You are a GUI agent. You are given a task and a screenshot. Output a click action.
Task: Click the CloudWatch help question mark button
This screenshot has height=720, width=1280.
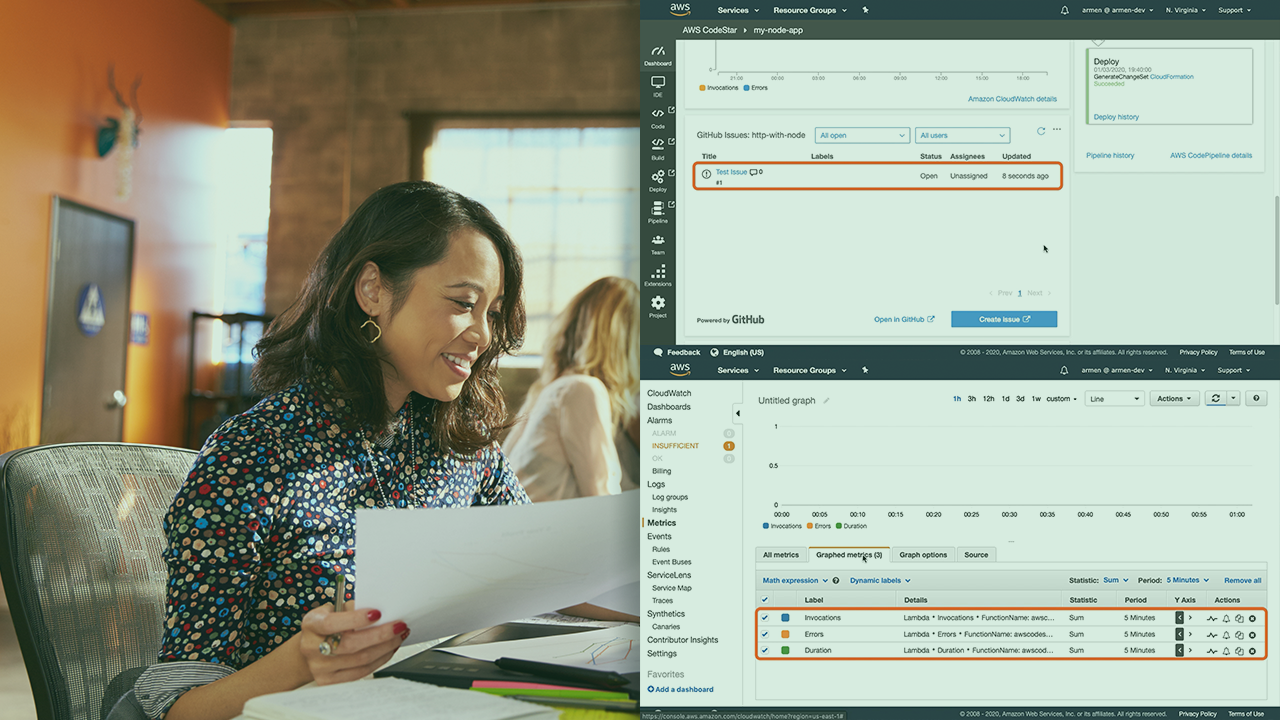pos(1257,398)
